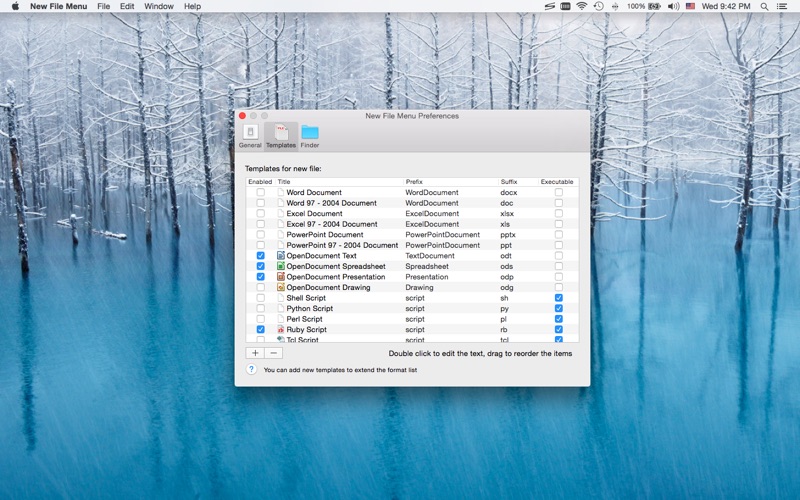Image resolution: width=800 pixels, height=500 pixels.
Task: Click the help question mark button
Action: point(251,369)
